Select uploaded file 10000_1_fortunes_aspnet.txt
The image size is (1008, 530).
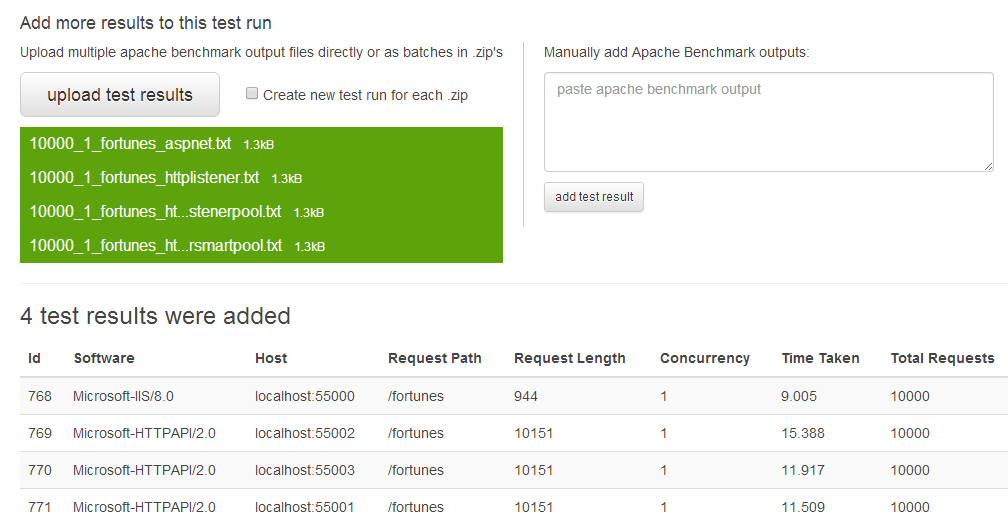130,144
